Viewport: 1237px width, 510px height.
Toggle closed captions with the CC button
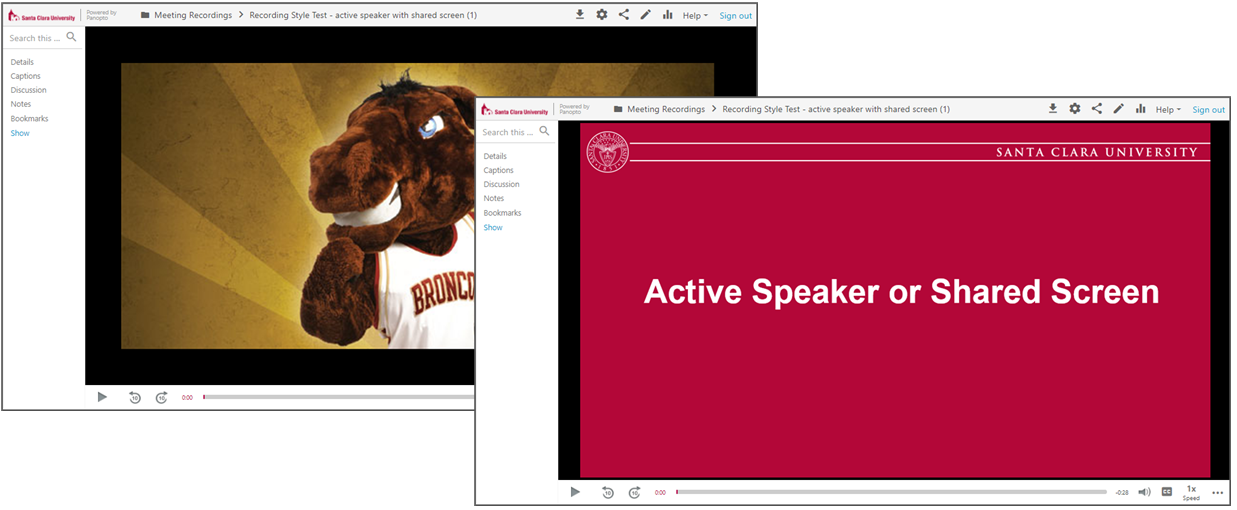[1166, 492]
